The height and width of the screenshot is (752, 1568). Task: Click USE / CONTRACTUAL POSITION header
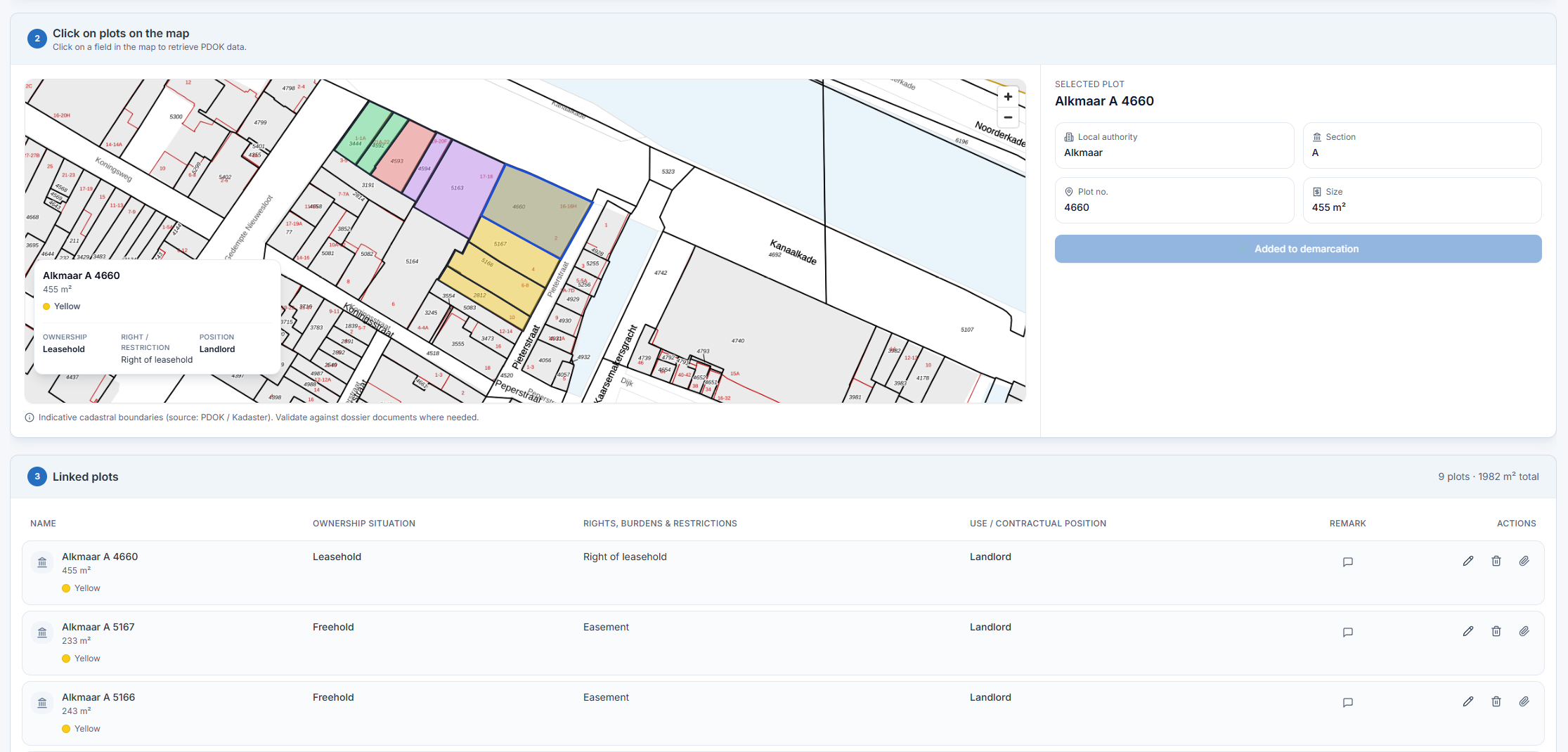(x=1038, y=524)
